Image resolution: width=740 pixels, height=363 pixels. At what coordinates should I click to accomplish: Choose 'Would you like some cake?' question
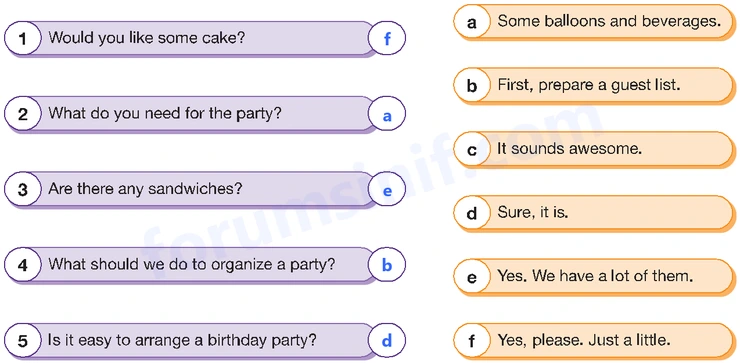point(146,38)
